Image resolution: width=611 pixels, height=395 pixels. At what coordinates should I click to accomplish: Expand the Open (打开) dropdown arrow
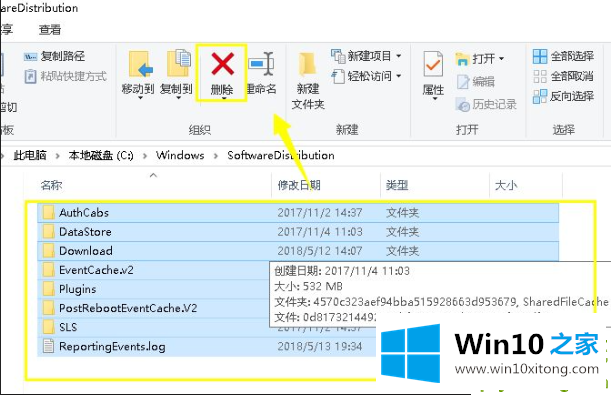[502, 59]
